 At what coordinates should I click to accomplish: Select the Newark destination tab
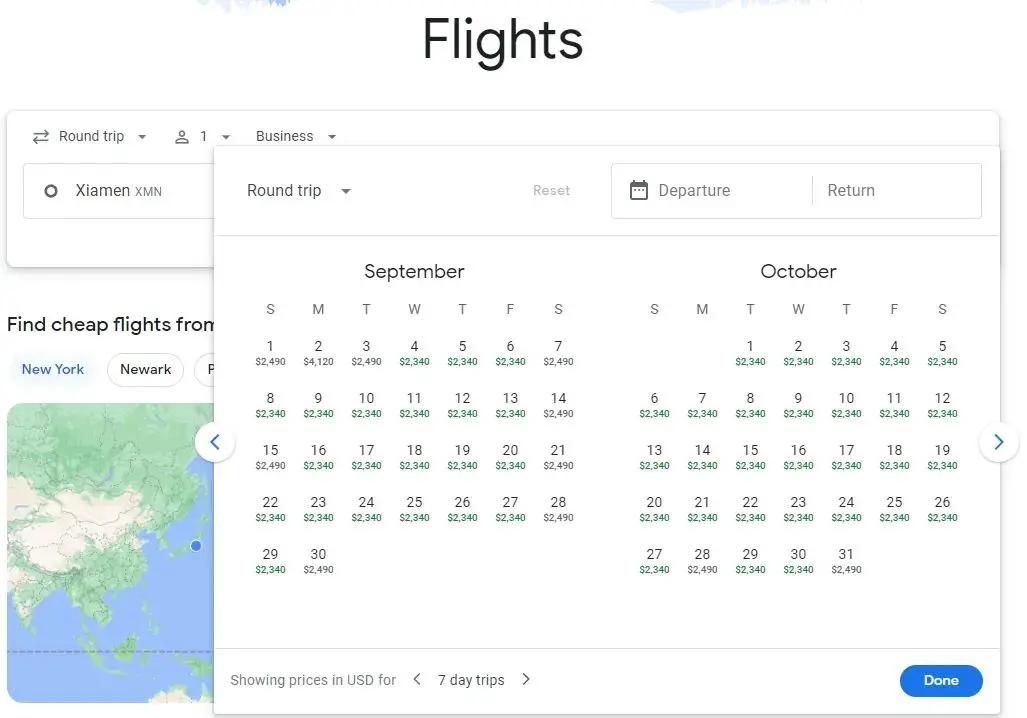pos(145,369)
